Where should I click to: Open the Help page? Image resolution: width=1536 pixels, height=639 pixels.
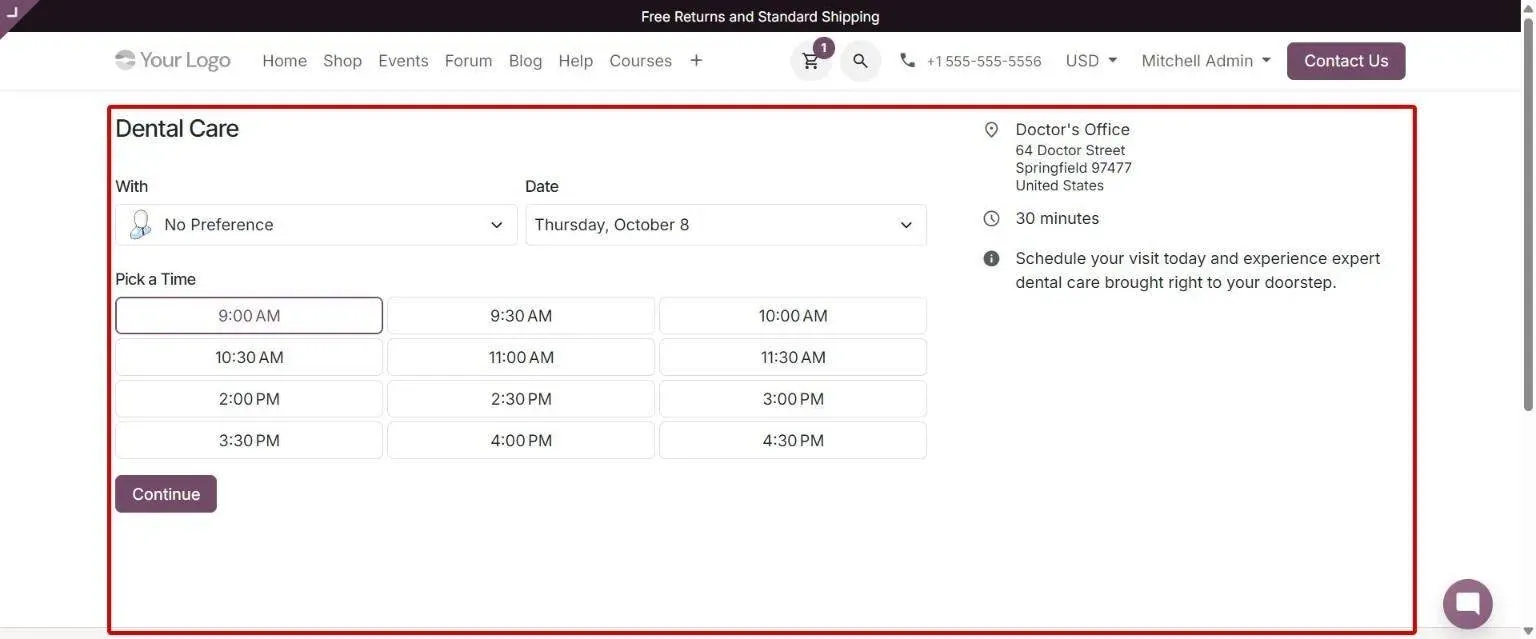[x=575, y=60]
